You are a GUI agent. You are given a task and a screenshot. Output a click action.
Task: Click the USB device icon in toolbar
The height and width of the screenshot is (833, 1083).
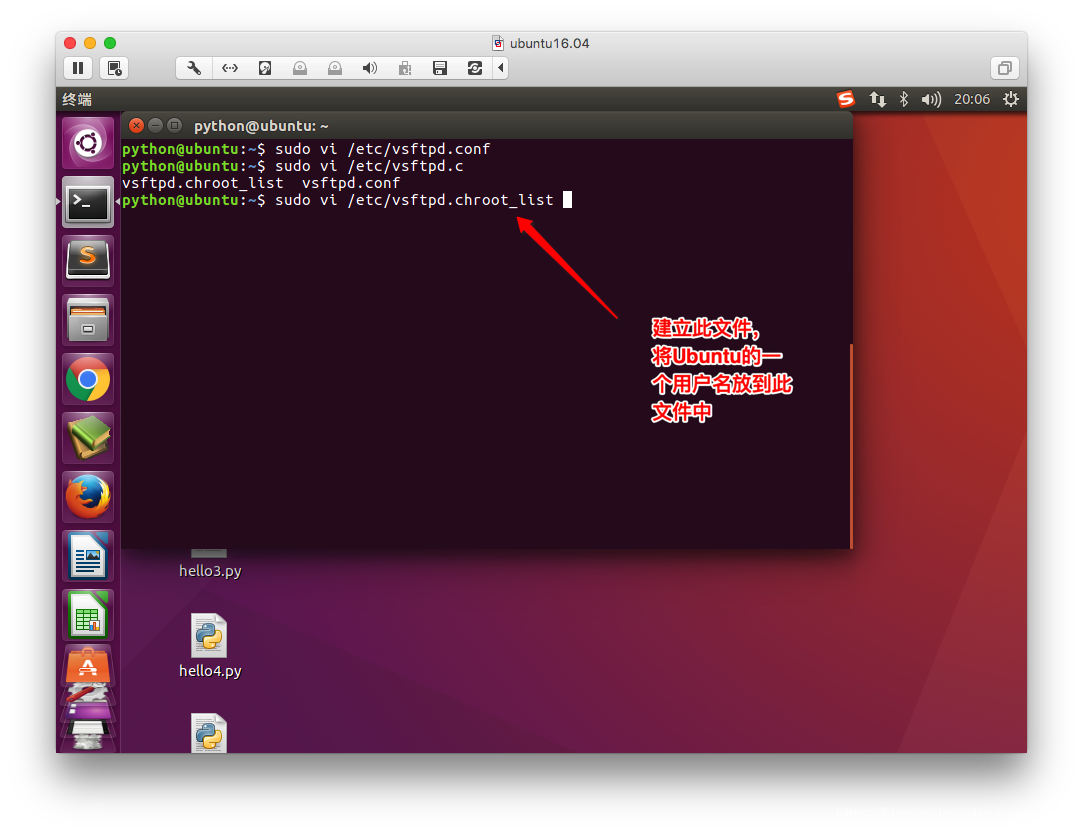tap(405, 68)
